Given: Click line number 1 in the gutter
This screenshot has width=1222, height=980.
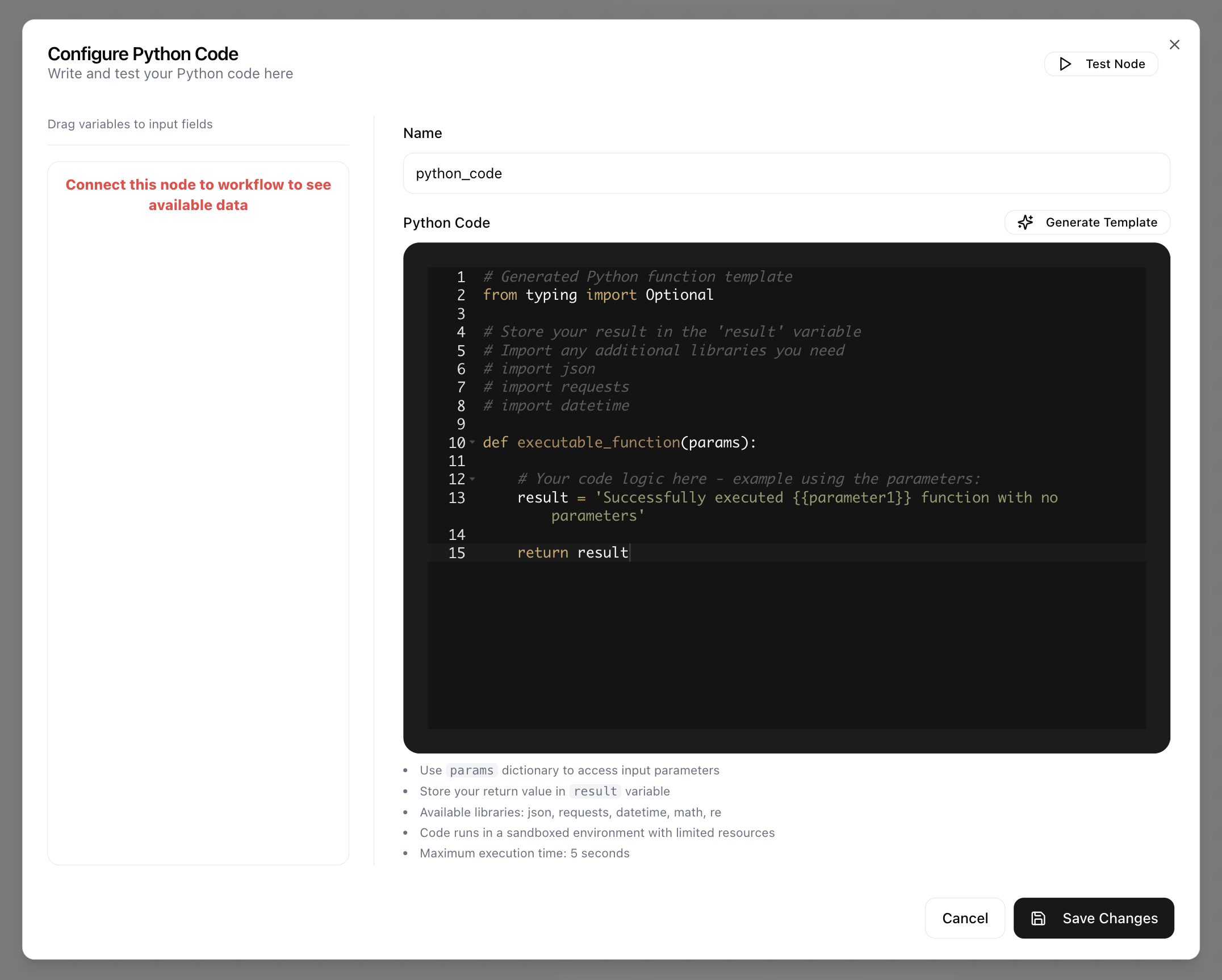Looking at the screenshot, I should pos(461,277).
